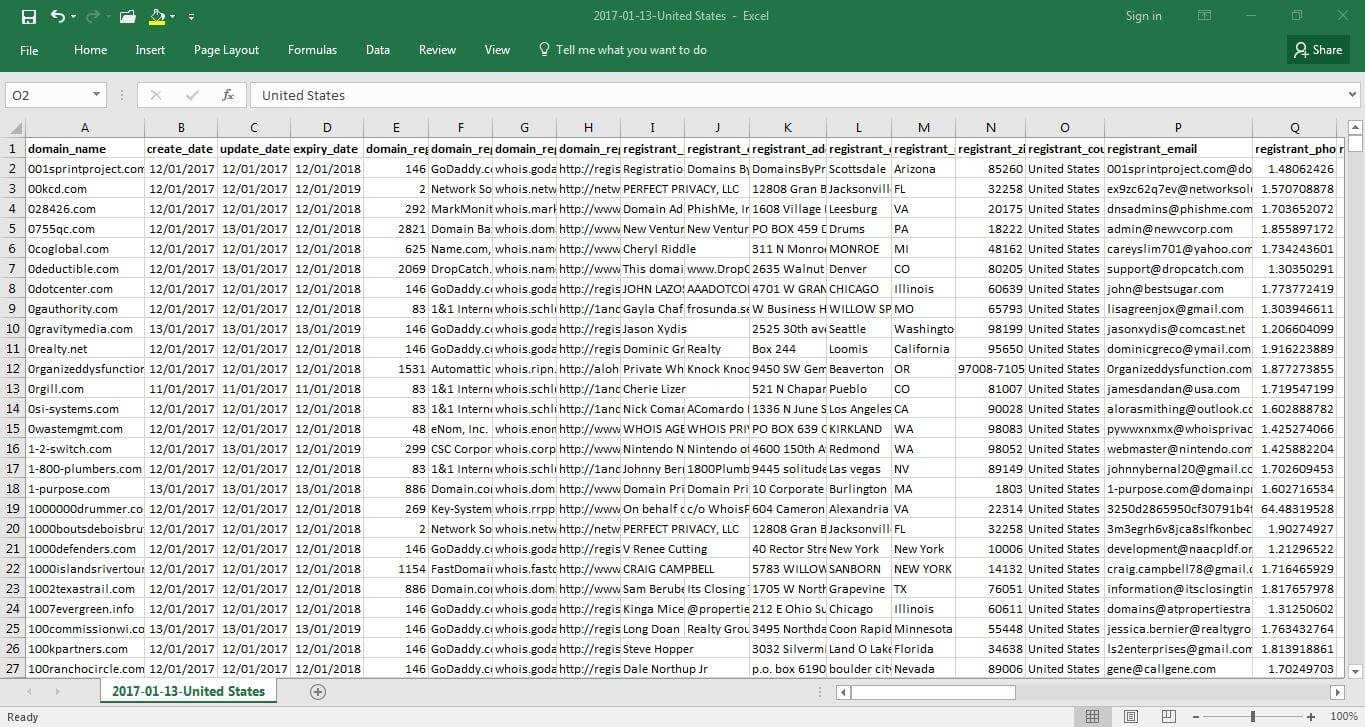1365x727 pixels.
Task: Click cell Cheryl Riddle
Action: point(653,249)
